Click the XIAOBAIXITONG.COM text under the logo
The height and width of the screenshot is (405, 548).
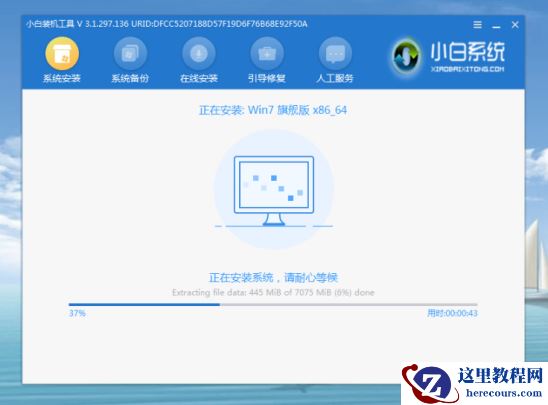[467, 69]
